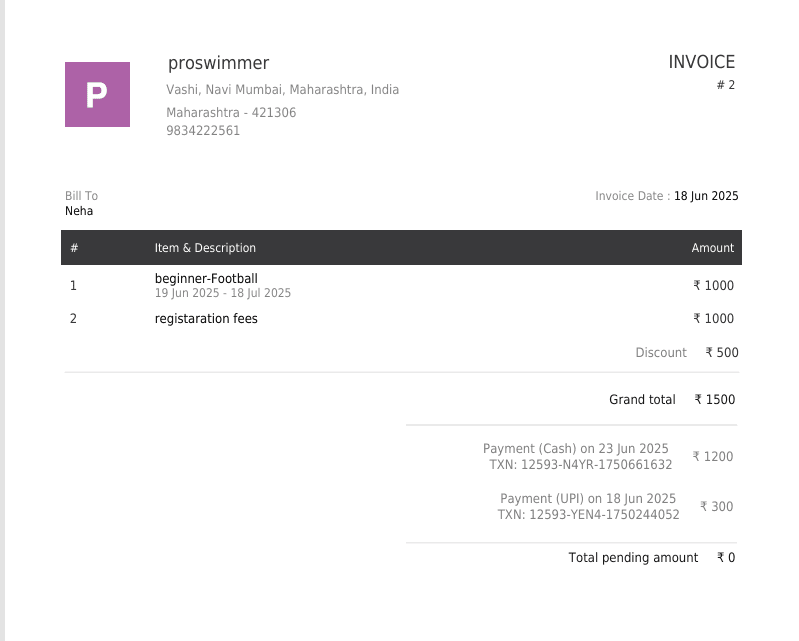The width and height of the screenshot is (799, 641).
Task: Click the registaration fees line item
Action: pyautogui.click(x=206, y=319)
